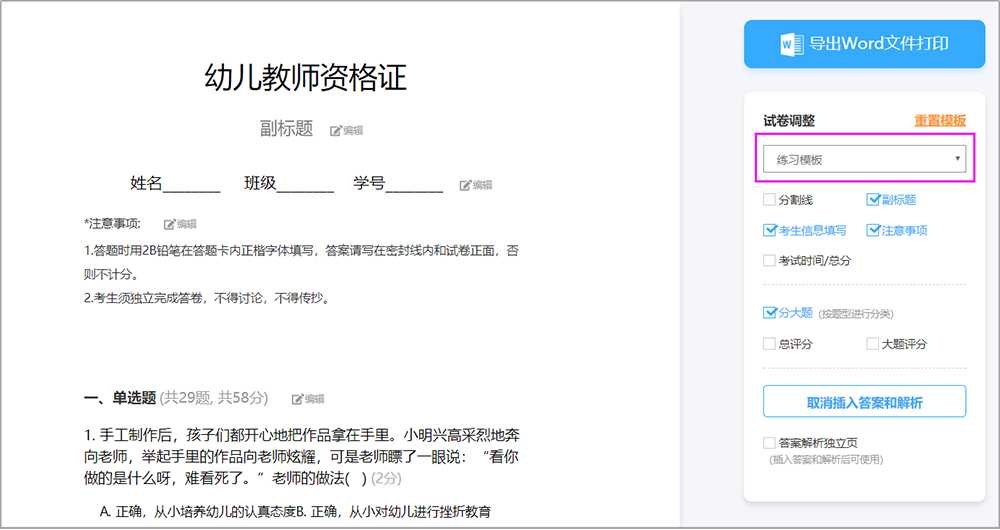The image size is (1000, 530).
Task: Click question 1 text about 手工制作
Action: 302,457
